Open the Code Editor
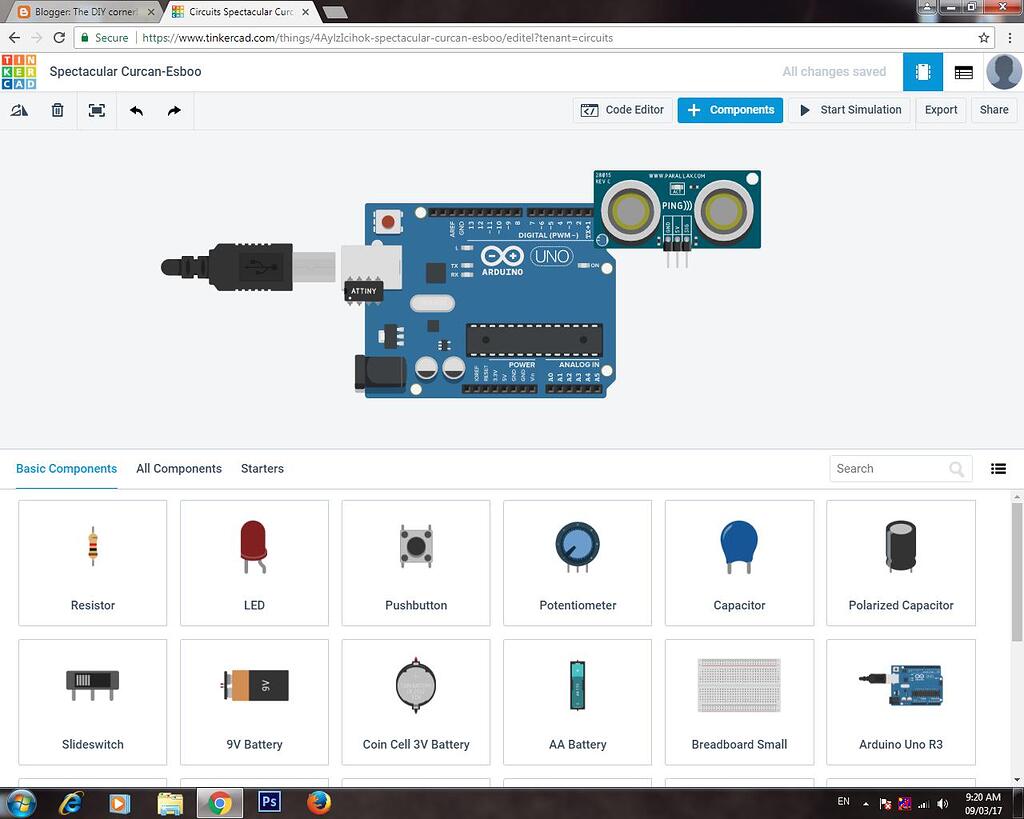This screenshot has height=819, width=1024. click(622, 110)
